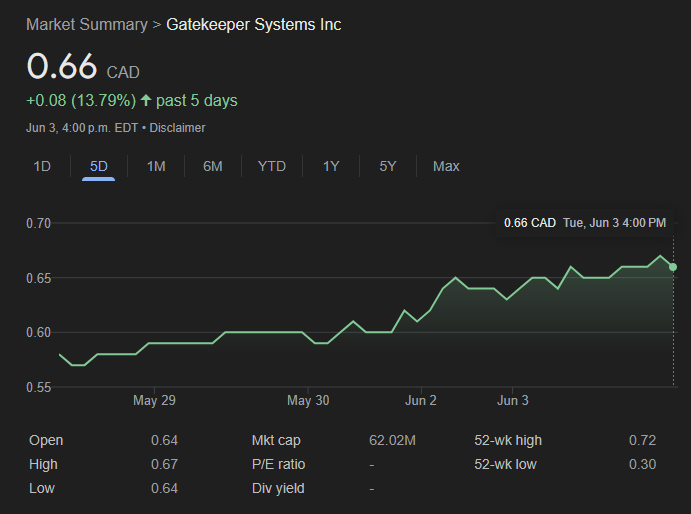Click the 52-wk high value
Image resolution: width=691 pixels, height=514 pixels.
point(642,440)
